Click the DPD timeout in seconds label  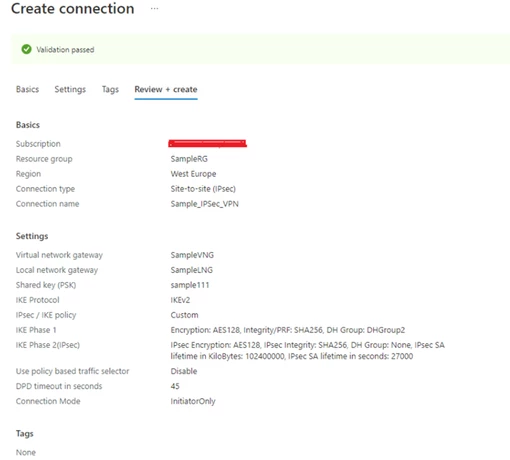pos(59,386)
